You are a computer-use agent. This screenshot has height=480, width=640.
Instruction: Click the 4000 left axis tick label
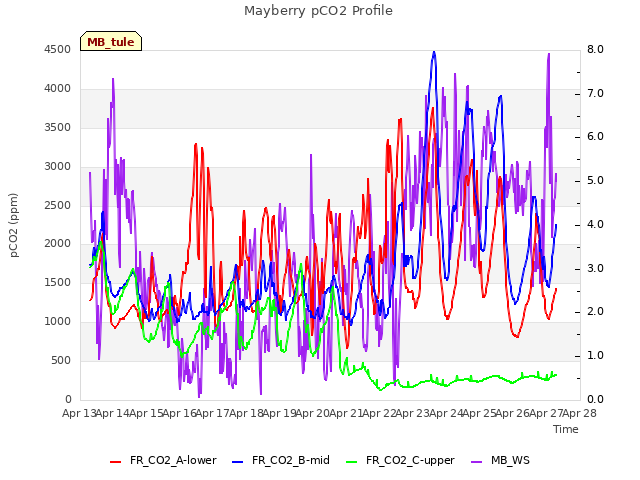tap(58, 89)
